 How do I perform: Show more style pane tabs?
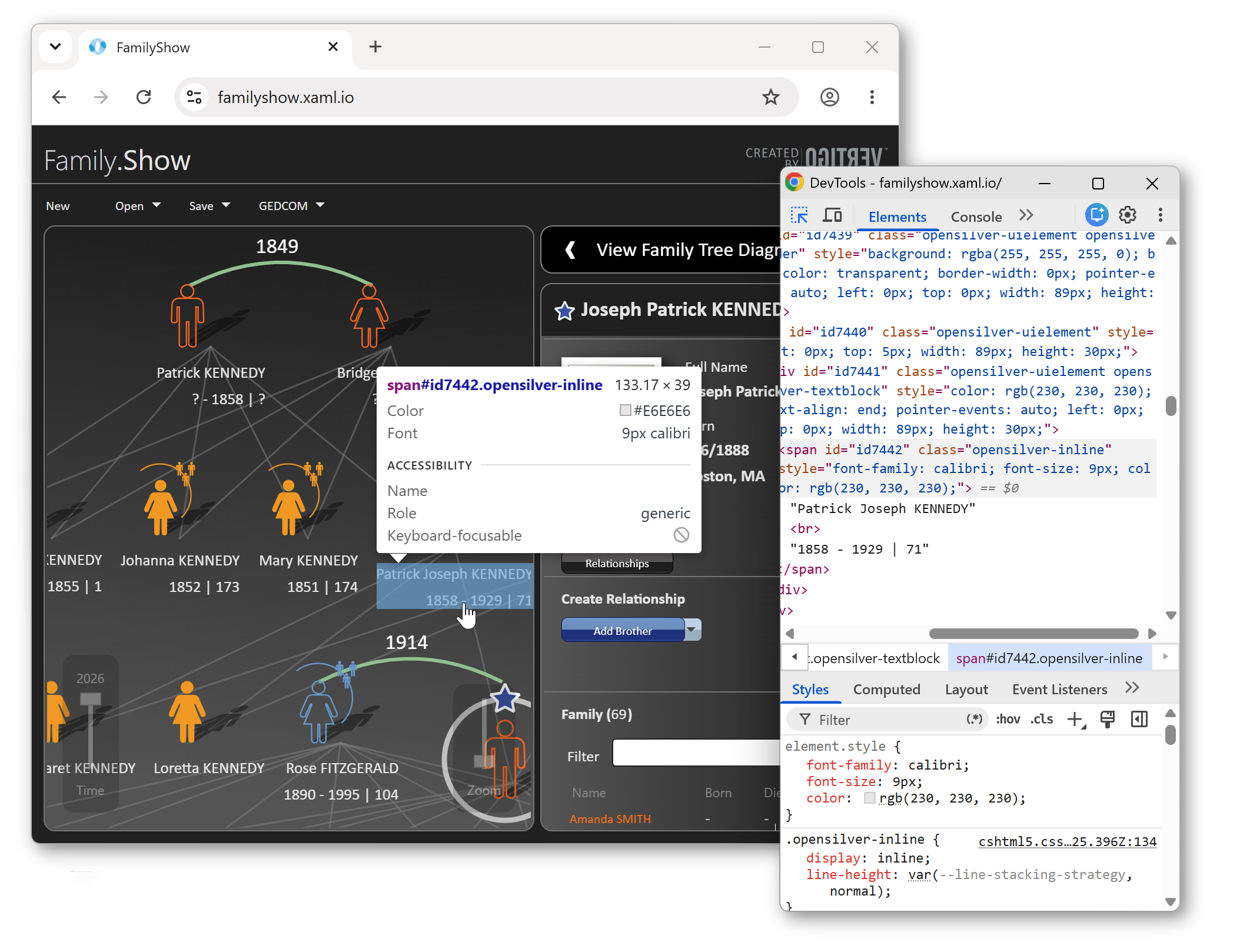tap(1132, 688)
